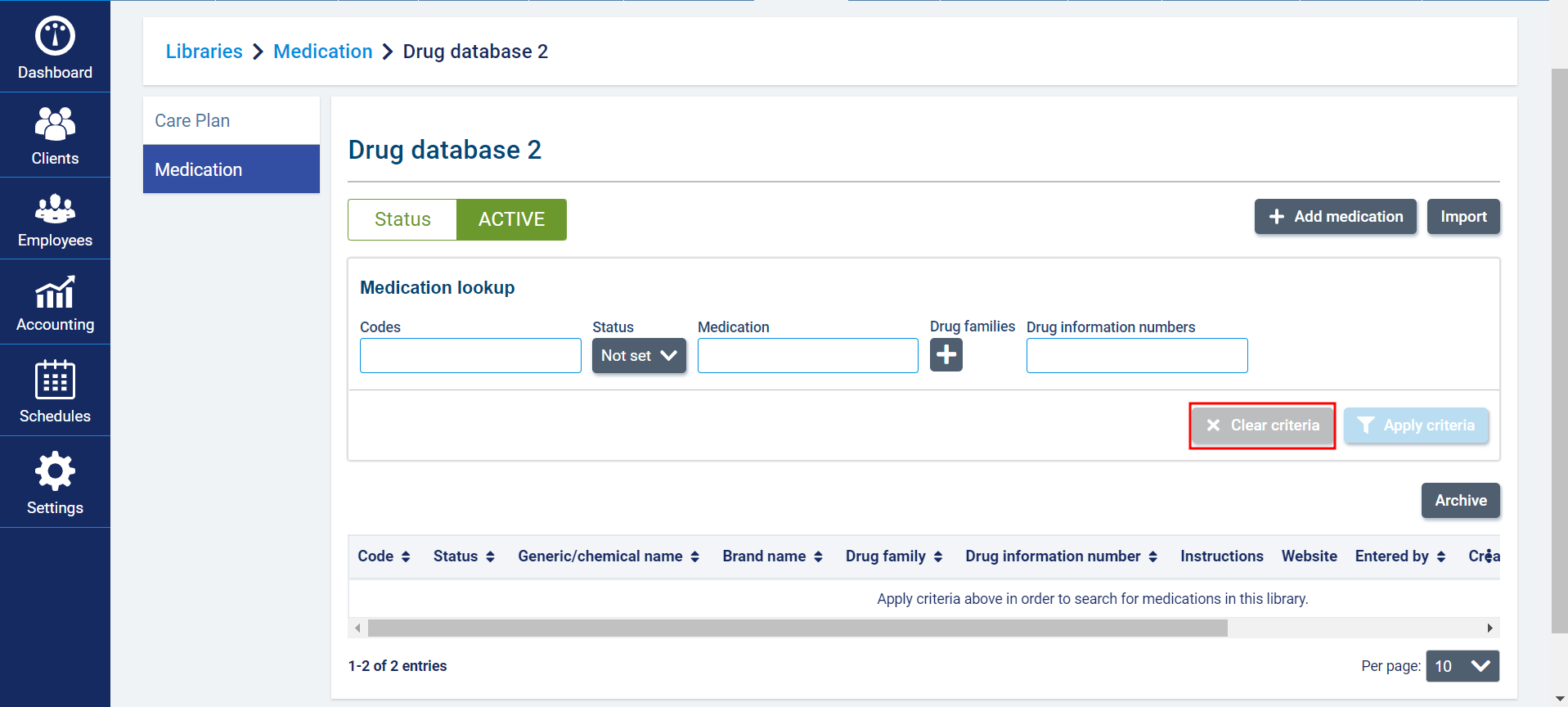This screenshot has height=707, width=1568.
Task: Go to Clients via people icon
Action: (x=55, y=124)
